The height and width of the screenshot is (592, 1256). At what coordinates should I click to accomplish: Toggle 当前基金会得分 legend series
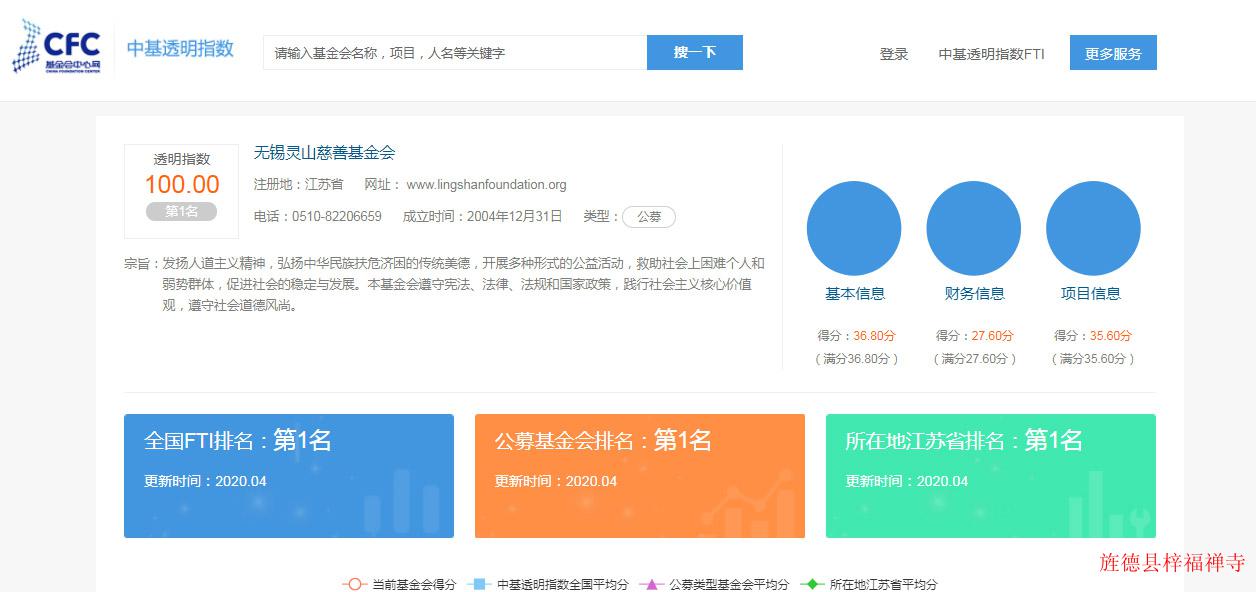click(x=399, y=584)
